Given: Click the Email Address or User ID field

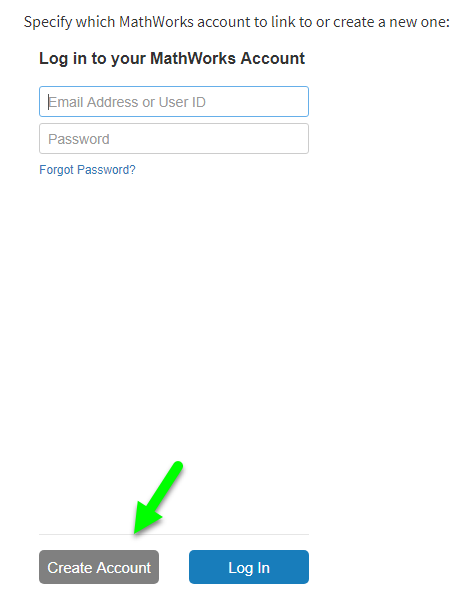Looking at the screenshot, I should (x=174, y=102).
